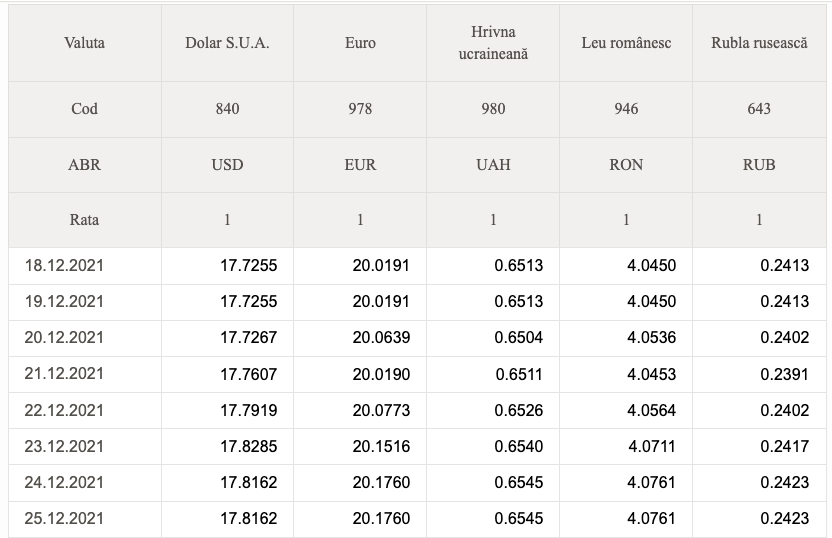This screenshot has height=538, width=832.
Task: Click the currency code 643 cell
Action: tap(759, 109)
